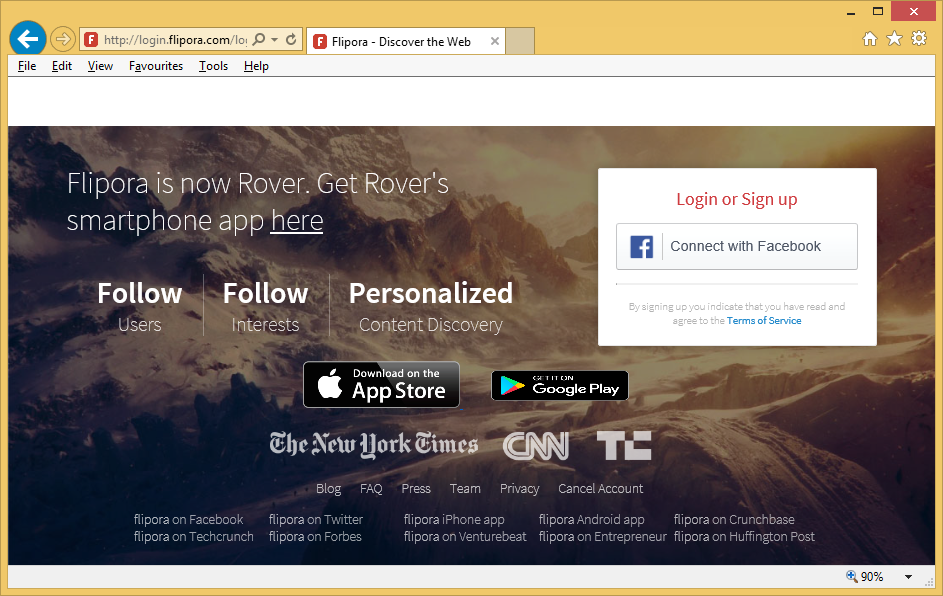This screenshot has height=596, width=943.
Task: Click Get it on Google Play badge
Action: point(560,386)
